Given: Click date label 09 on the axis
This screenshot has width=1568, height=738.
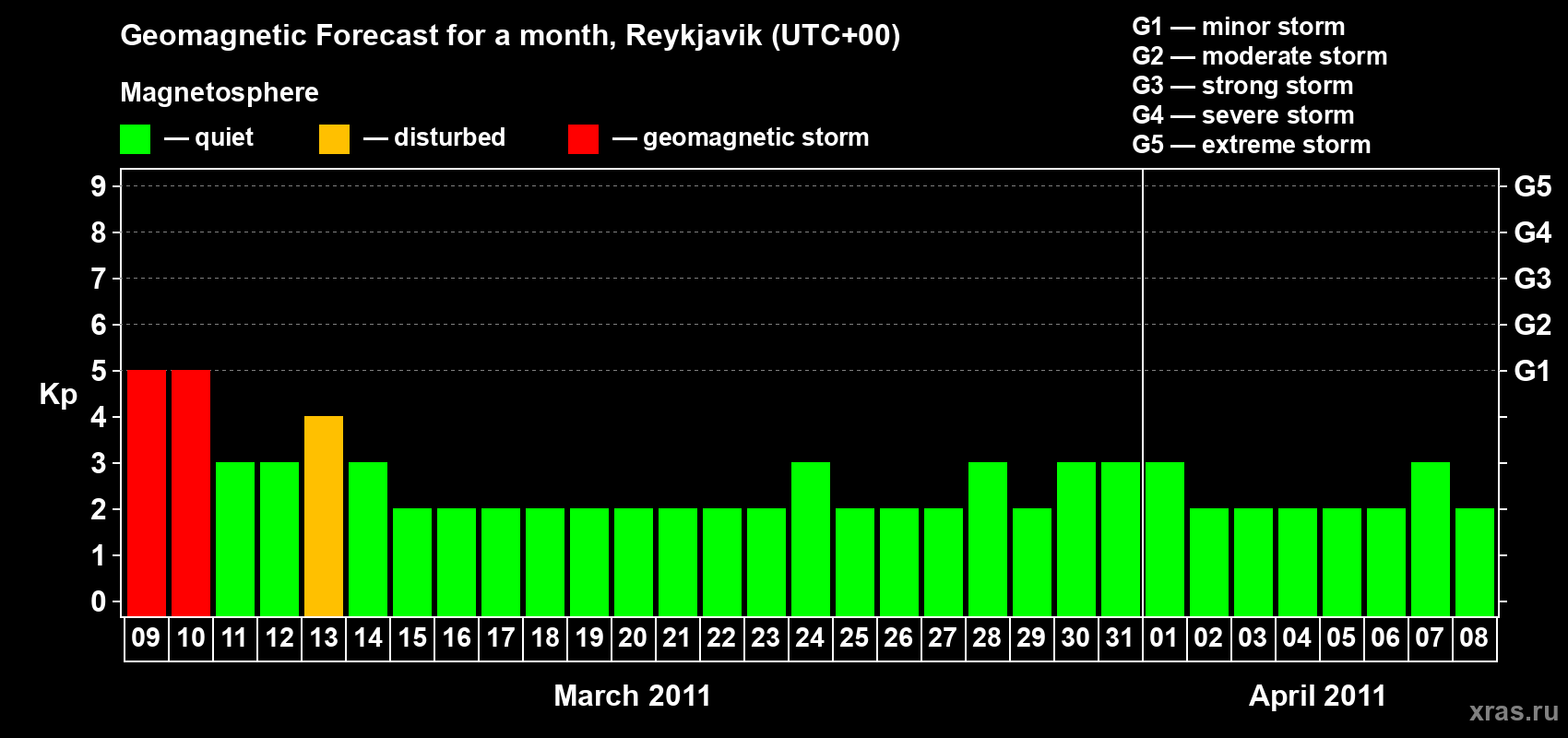Looking at the screenshot, I should tap(146, 637).
